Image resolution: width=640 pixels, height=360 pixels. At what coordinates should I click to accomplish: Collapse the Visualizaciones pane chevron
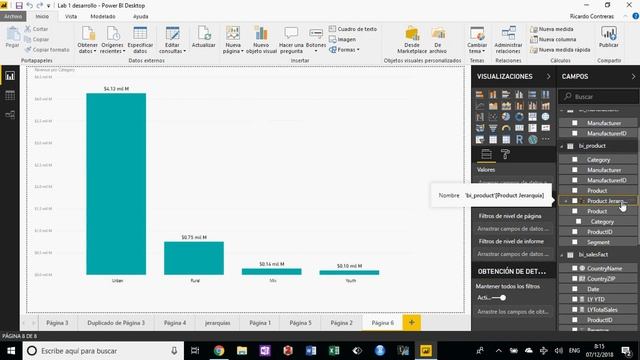pos(548,76)
